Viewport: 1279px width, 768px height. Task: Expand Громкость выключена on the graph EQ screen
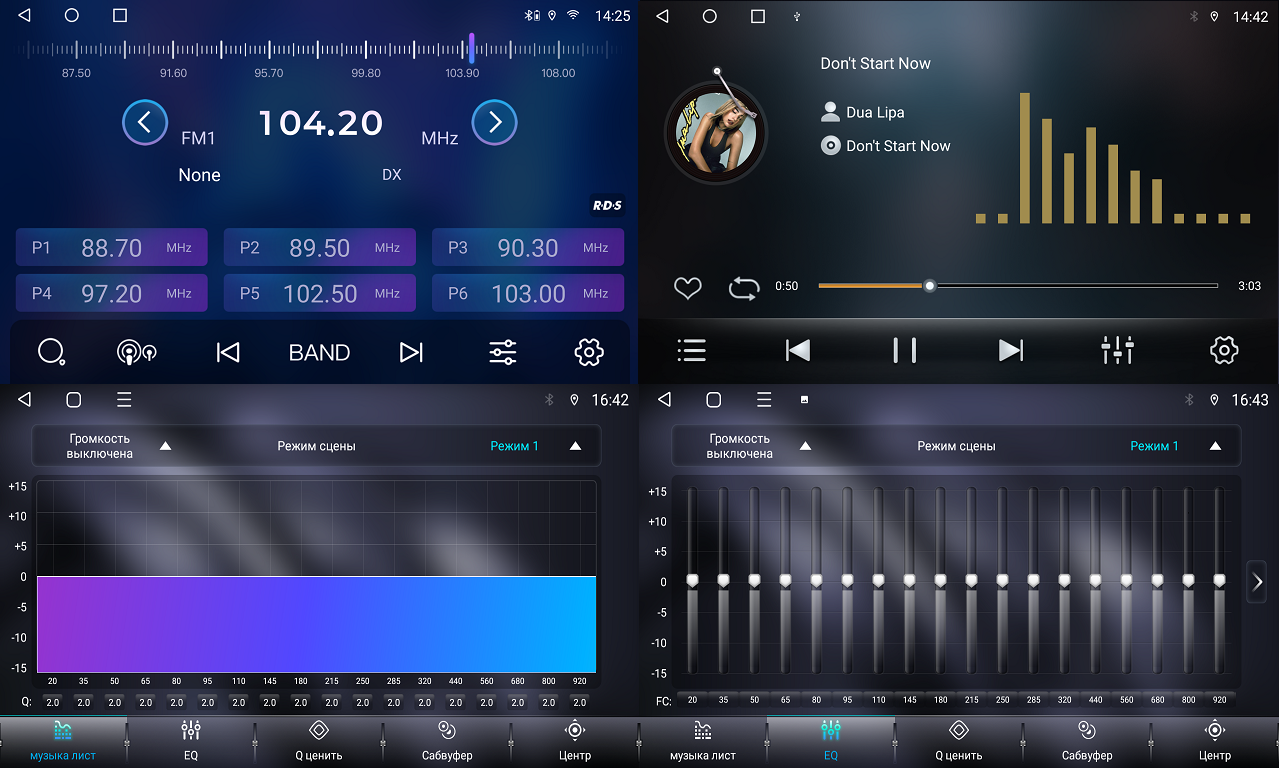[165, 446]
